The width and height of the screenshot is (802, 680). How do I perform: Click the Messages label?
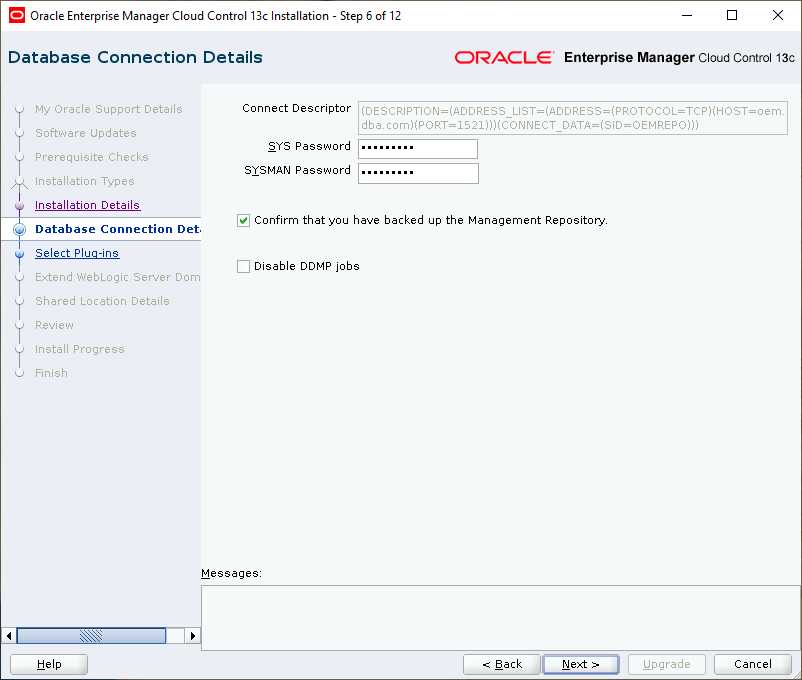tap(231, 574)
